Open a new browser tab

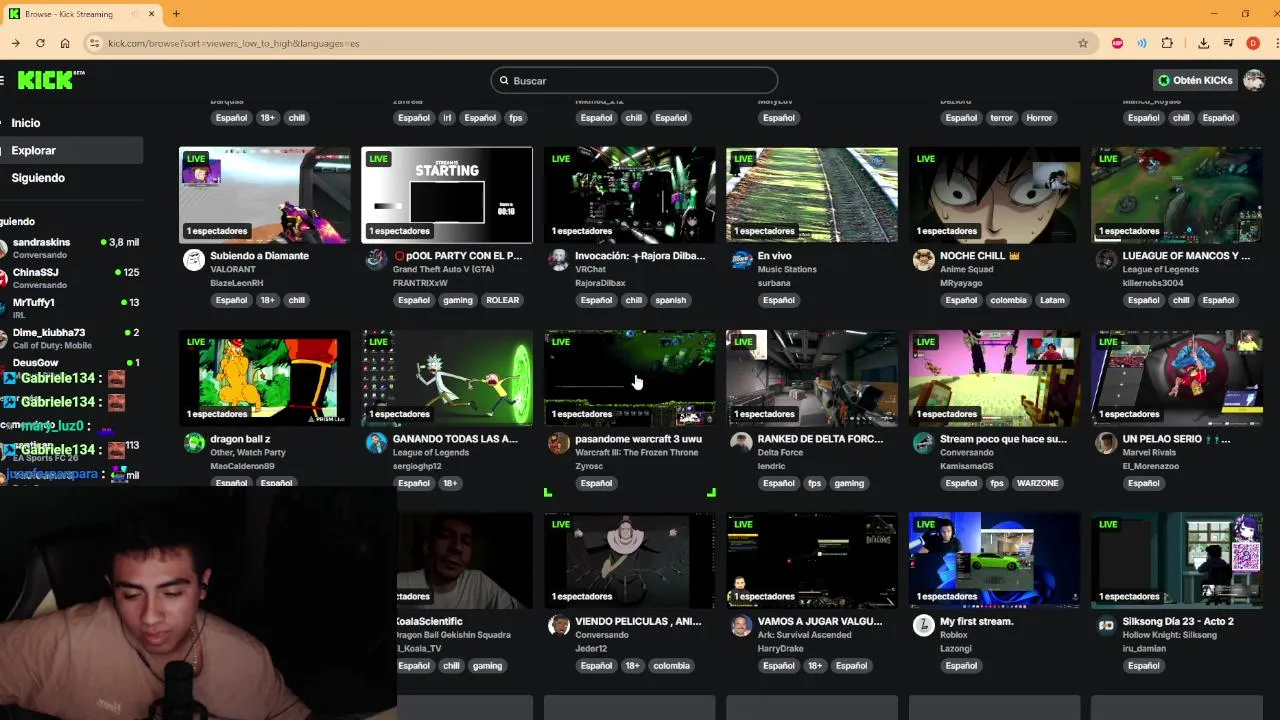176,14
